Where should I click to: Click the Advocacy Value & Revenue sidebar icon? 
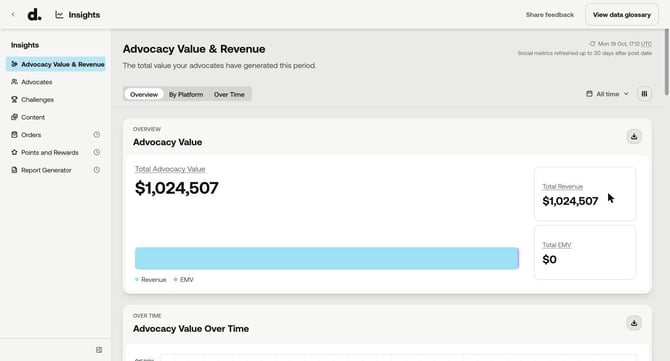pos(14,64)
